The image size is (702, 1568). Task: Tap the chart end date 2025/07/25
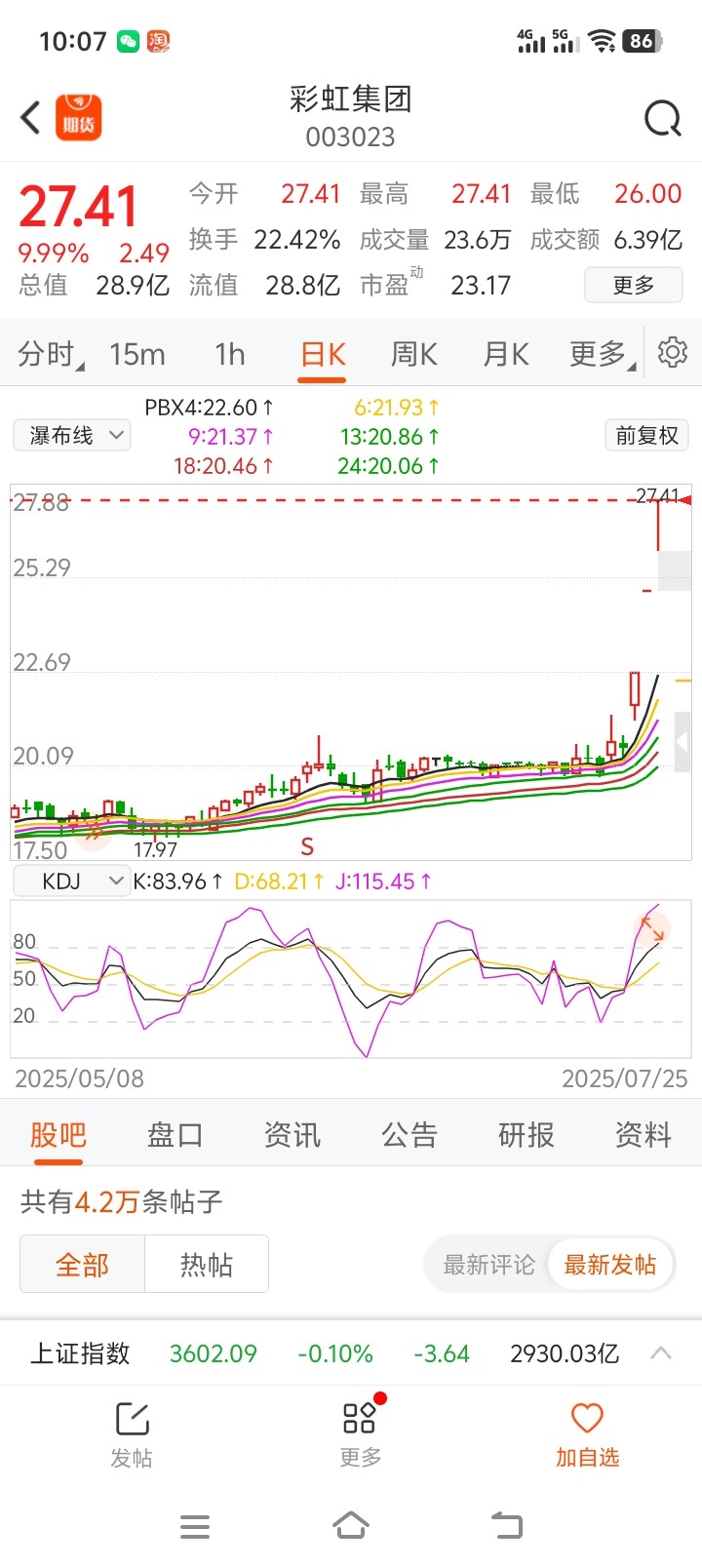[x=625, y=1078]
